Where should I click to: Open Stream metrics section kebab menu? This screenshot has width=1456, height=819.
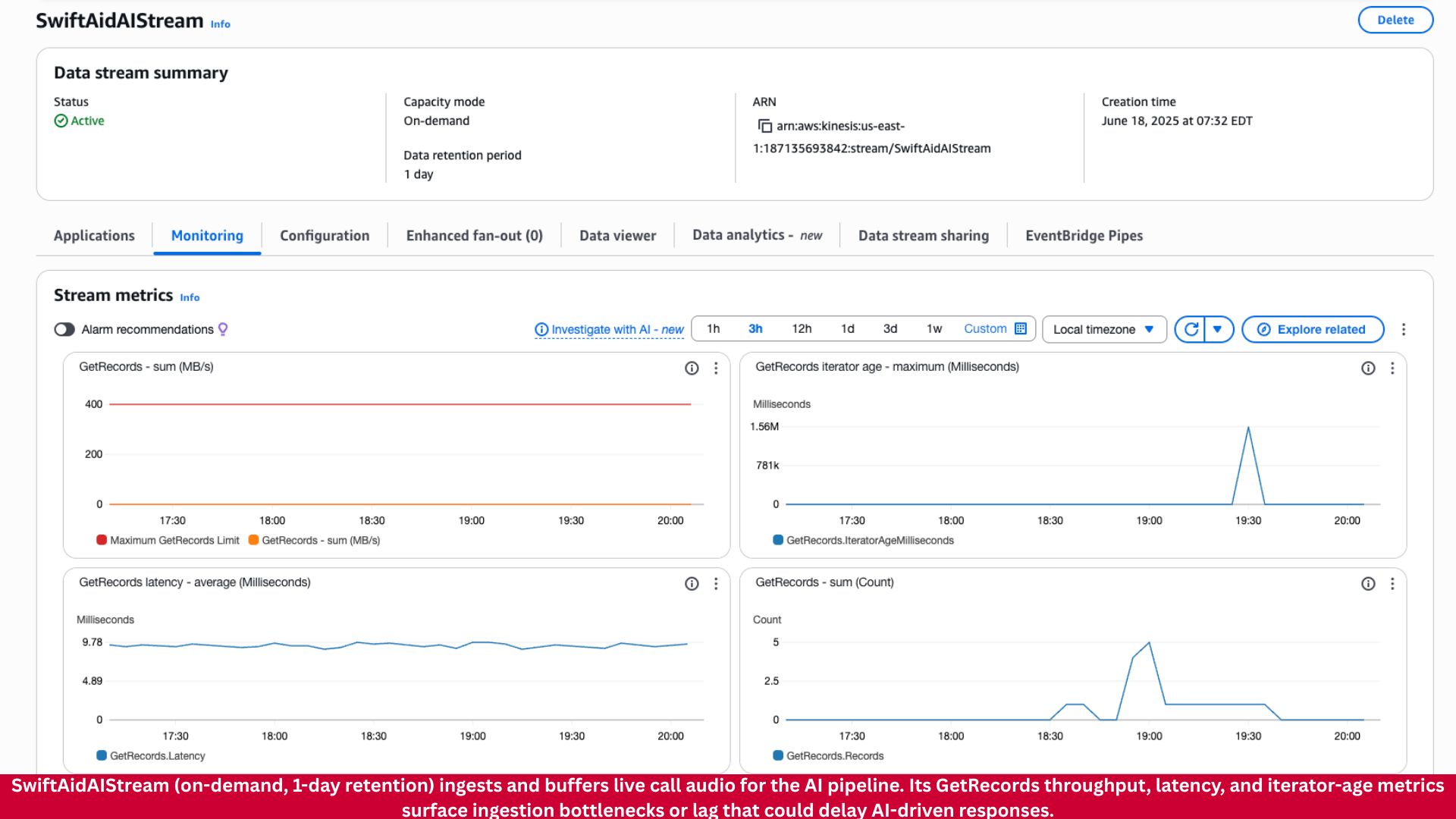1404,329
